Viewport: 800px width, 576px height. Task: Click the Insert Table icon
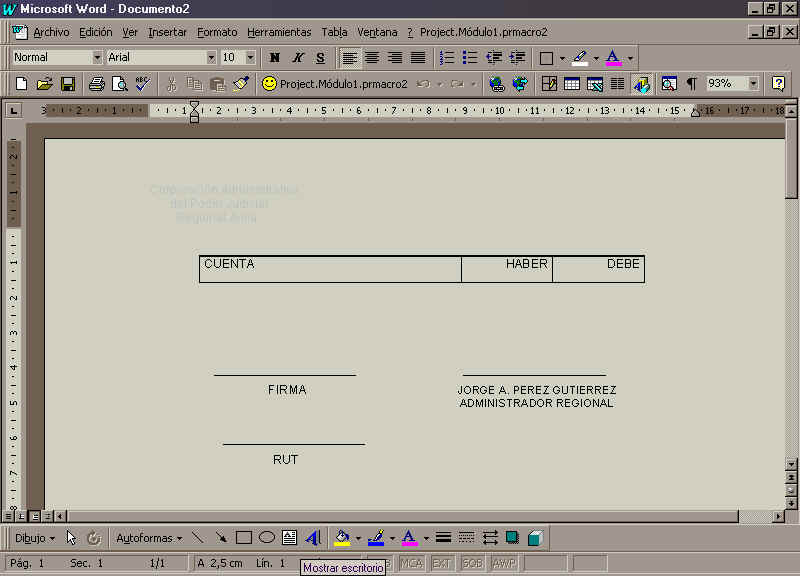pos(573,84)
